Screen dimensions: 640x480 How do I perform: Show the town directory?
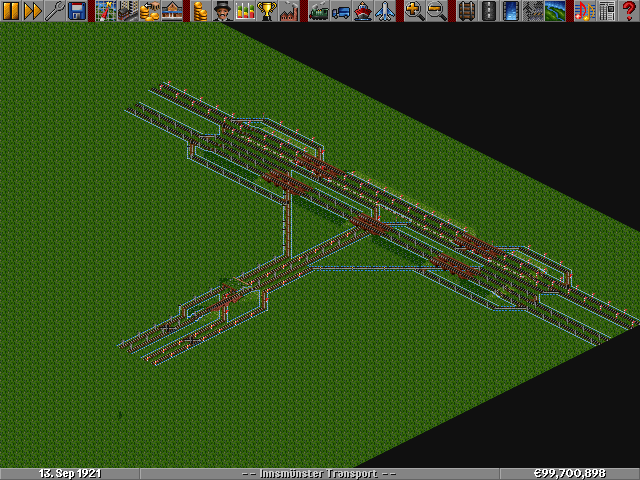coord(127,11)
